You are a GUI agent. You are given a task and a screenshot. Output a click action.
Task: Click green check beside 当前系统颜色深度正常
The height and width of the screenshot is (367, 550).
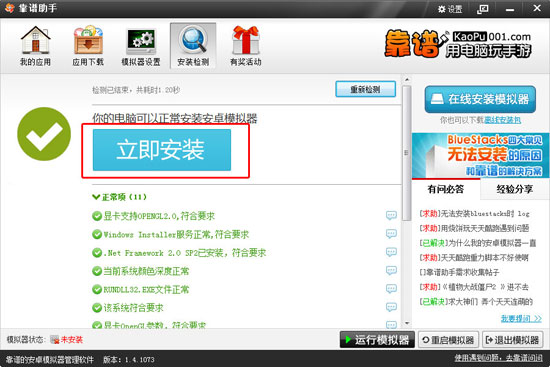[x=97, y=271]
